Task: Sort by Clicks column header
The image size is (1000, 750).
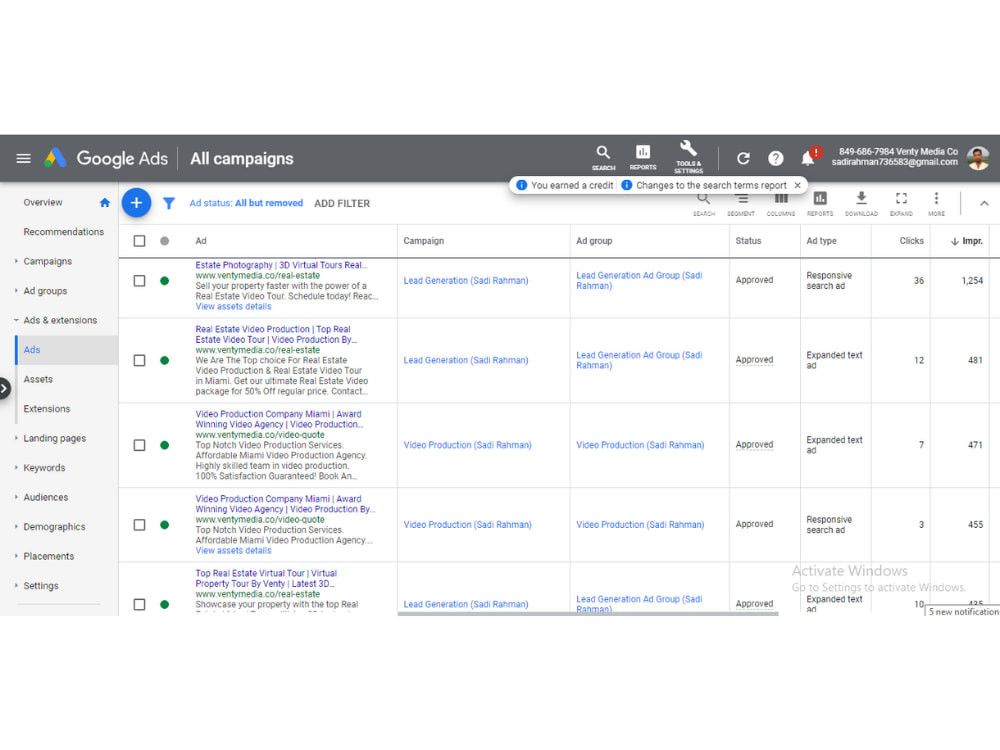Action: 911,241
